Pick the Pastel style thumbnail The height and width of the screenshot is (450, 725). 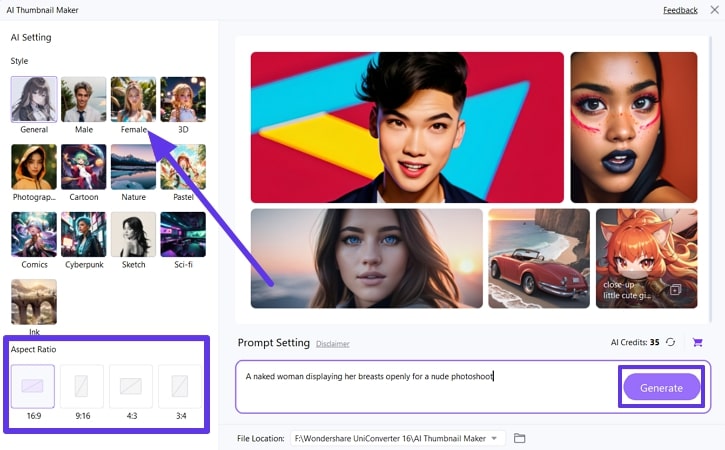click(x=183, y=167)
